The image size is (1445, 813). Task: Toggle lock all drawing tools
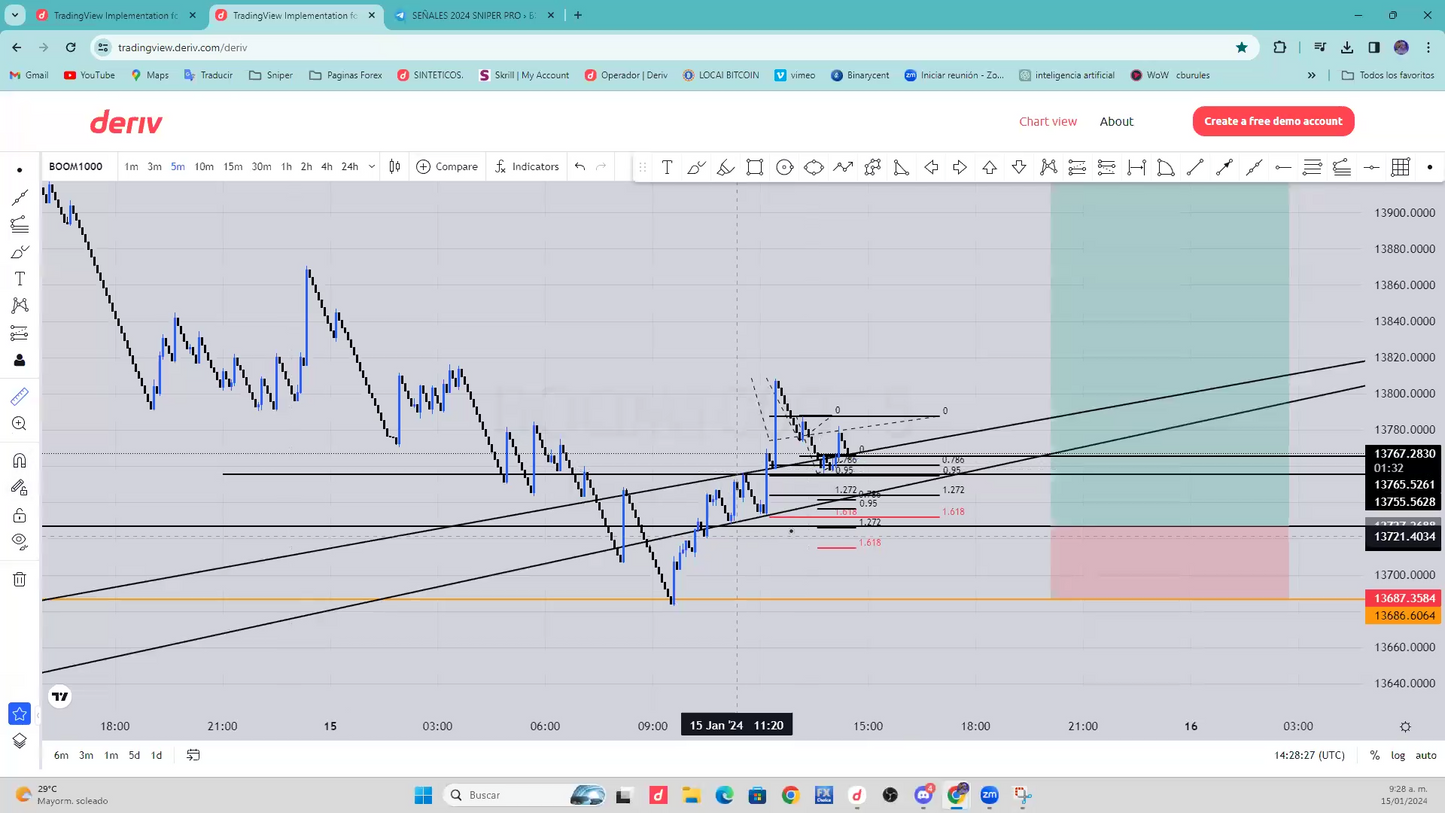(x=19, y=516)
